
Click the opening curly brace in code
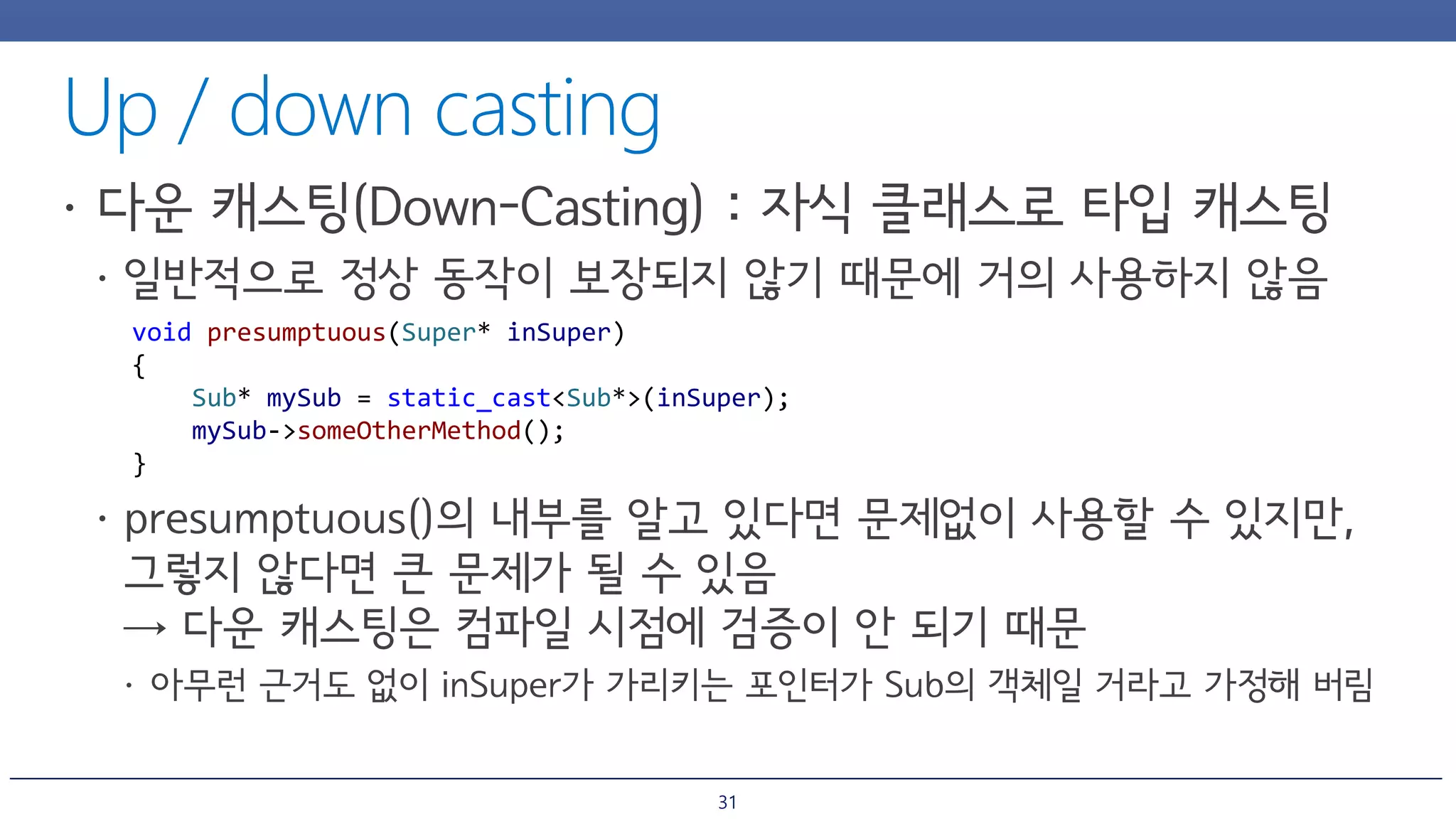coord(139,365)
